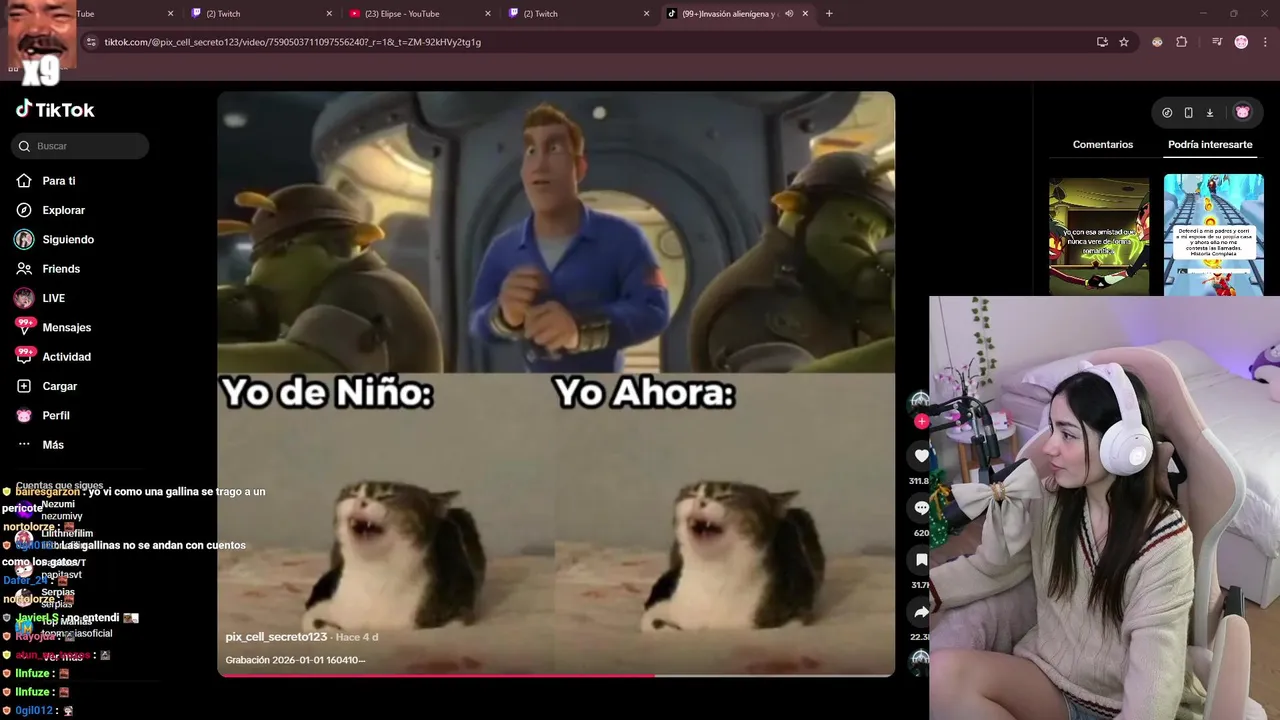Screen dimensions: 1280x720
Task: Open a new browser tab
Action: (x=829, y=14)
